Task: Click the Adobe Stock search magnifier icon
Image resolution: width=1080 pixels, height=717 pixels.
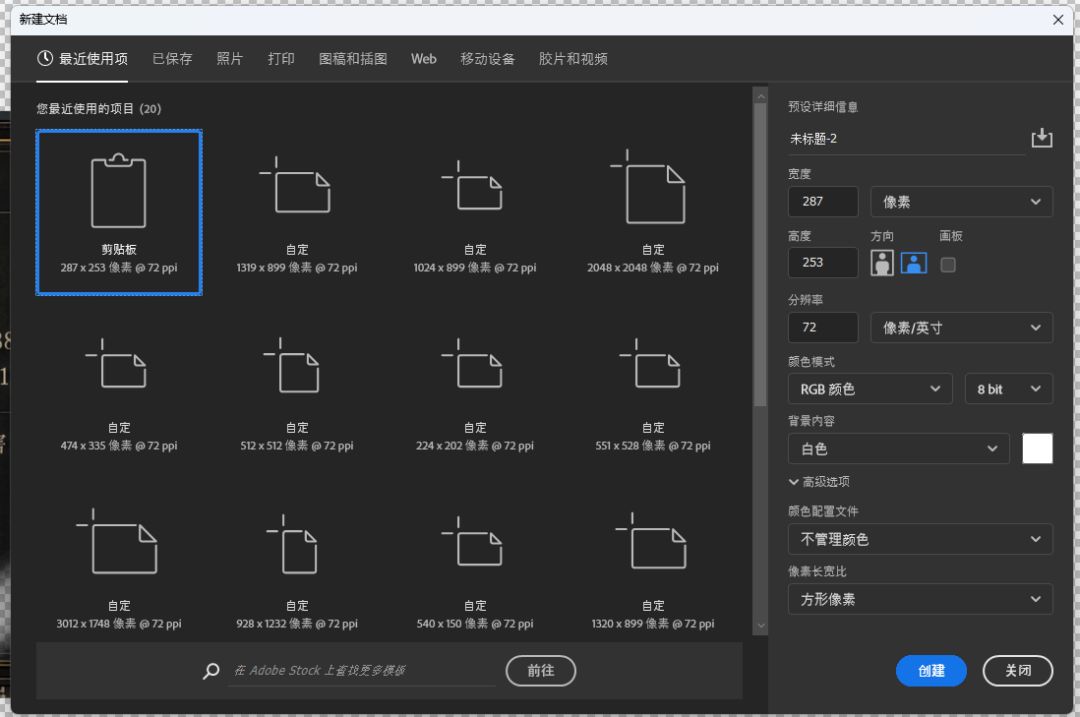Action: pos(211,671)
